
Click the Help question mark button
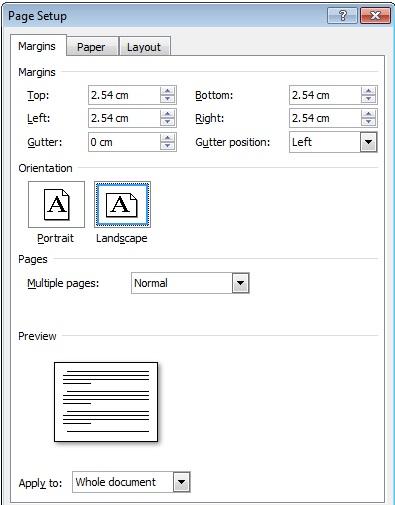[x=342, y=16]
